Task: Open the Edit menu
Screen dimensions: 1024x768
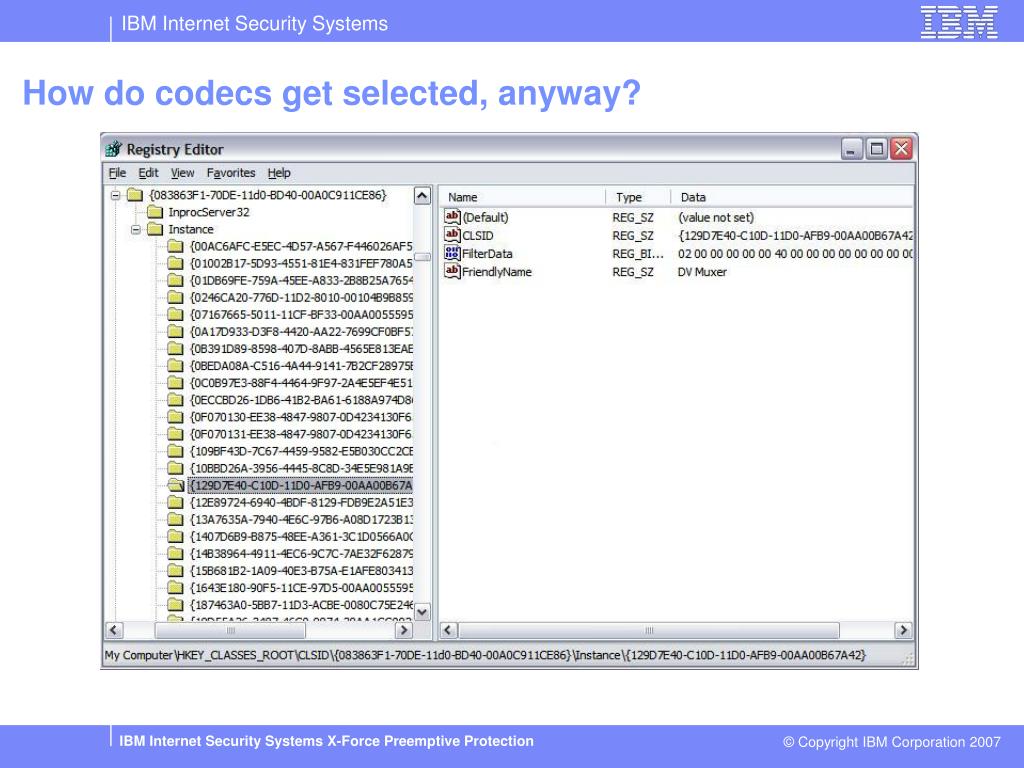Action: click(148, 173)
